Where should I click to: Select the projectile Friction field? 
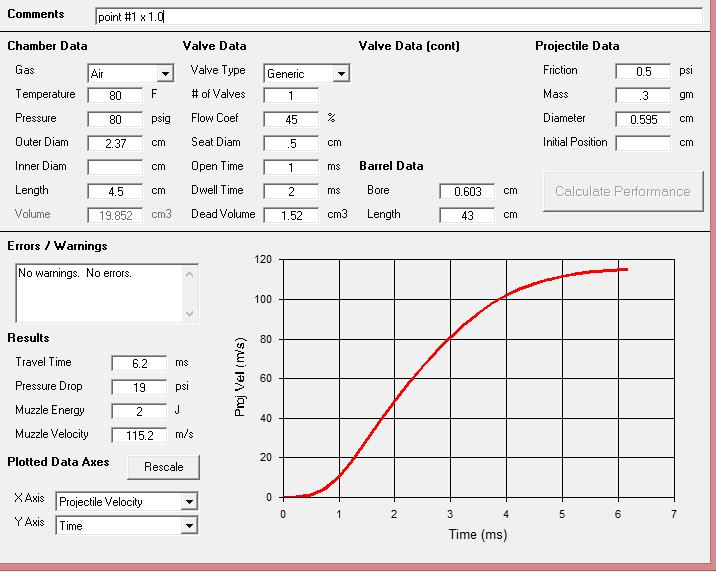point(643,72)
